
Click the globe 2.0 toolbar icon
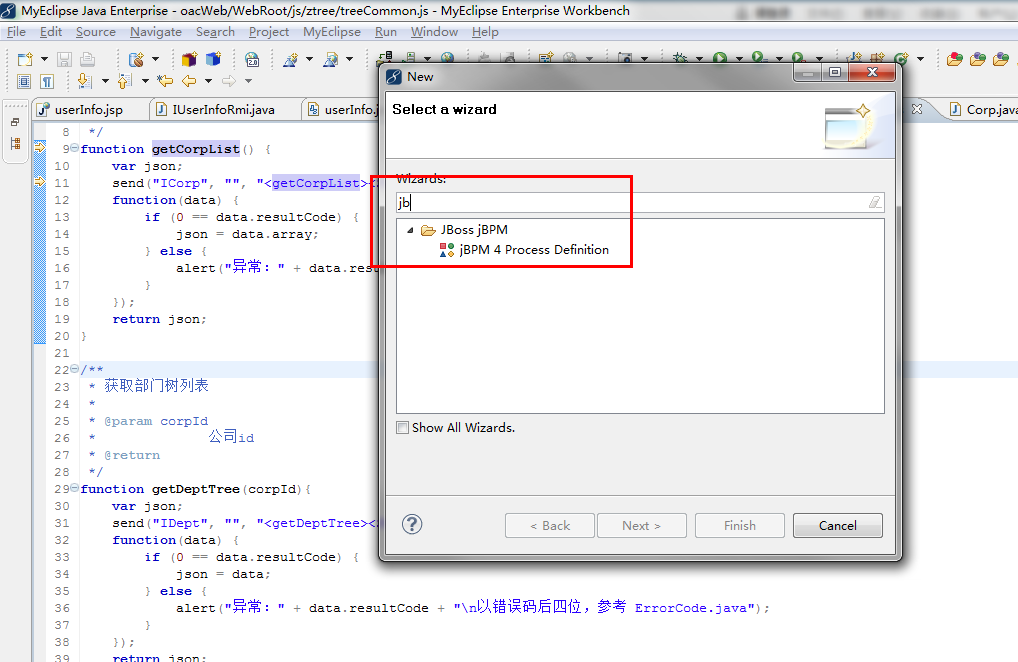point(252,60)
